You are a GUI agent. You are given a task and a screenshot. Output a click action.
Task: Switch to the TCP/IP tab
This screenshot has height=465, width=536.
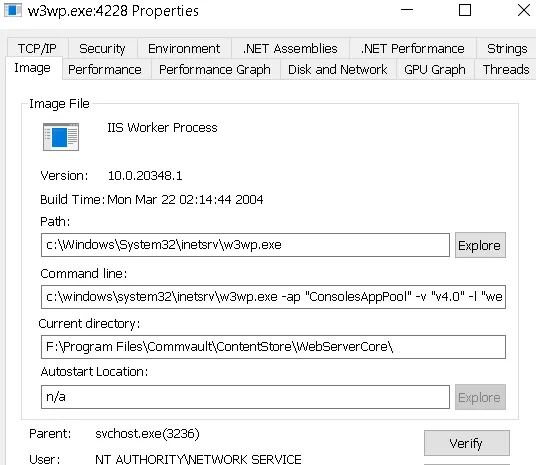click(x=37, y=48)
